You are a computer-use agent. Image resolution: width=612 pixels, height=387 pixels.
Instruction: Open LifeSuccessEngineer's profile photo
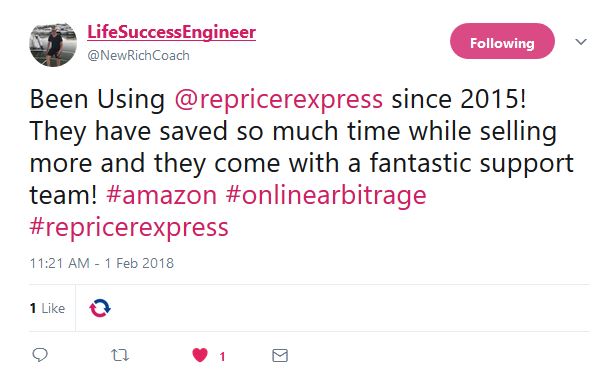pos(53,44)
